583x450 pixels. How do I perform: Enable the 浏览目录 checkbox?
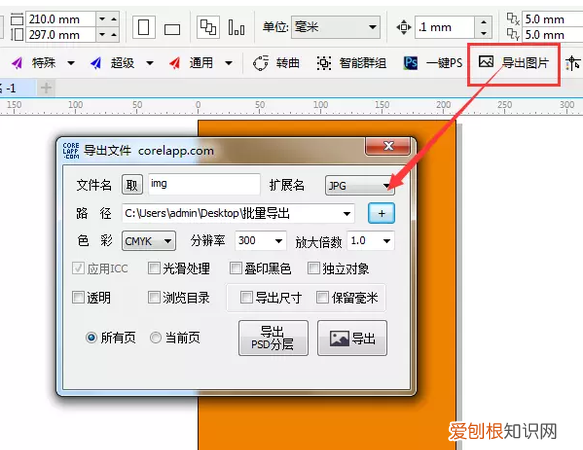[x=154, y=298]
